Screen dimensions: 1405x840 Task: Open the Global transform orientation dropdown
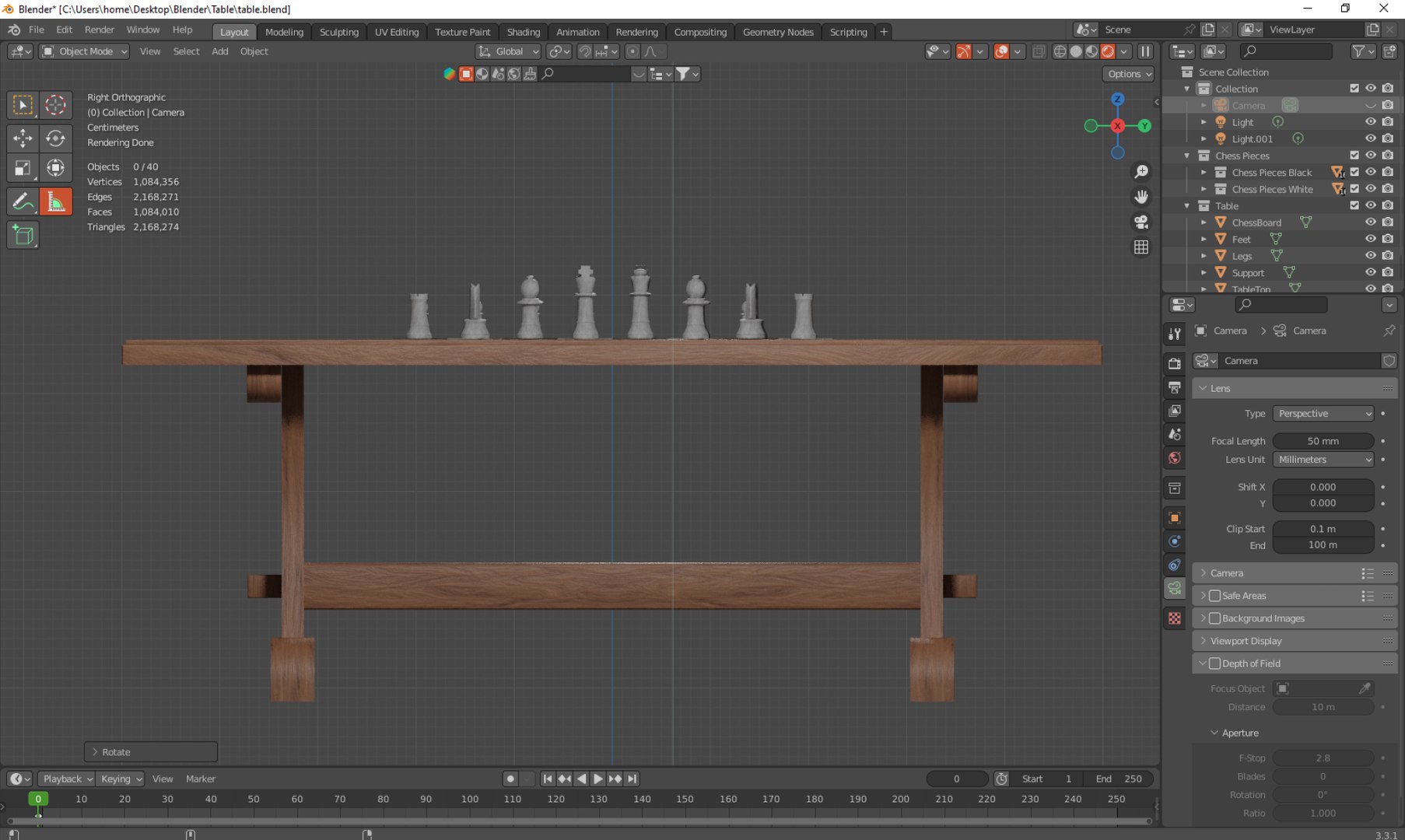(x=508, y=51)
